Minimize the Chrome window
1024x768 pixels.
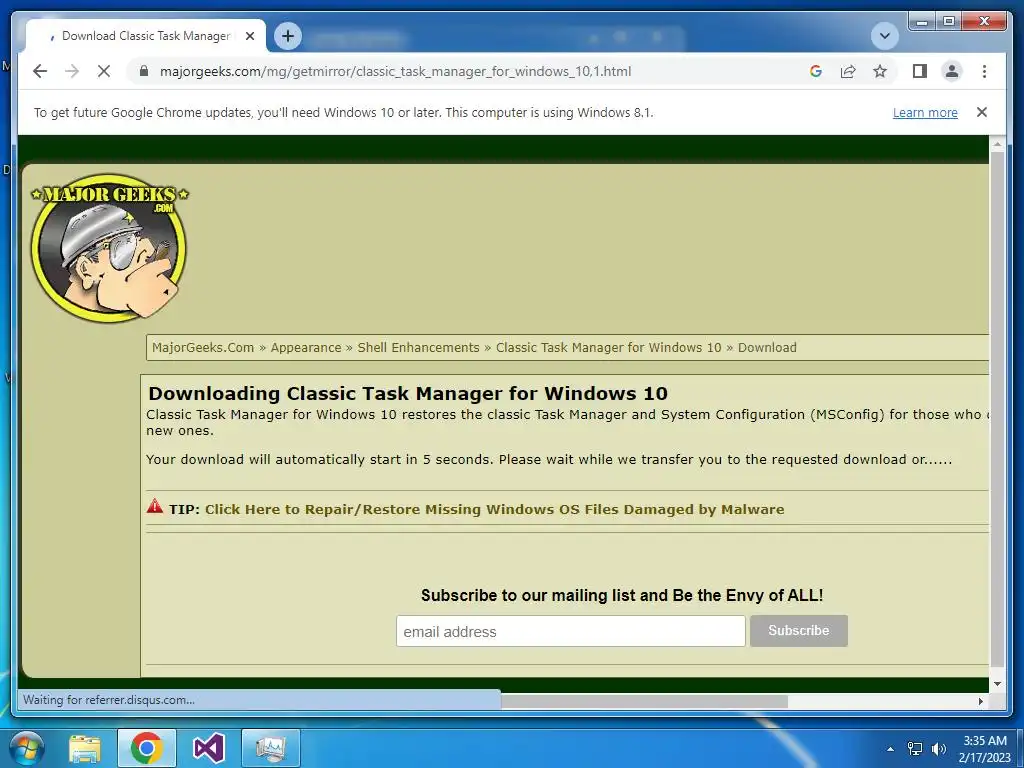click(922, 22)
